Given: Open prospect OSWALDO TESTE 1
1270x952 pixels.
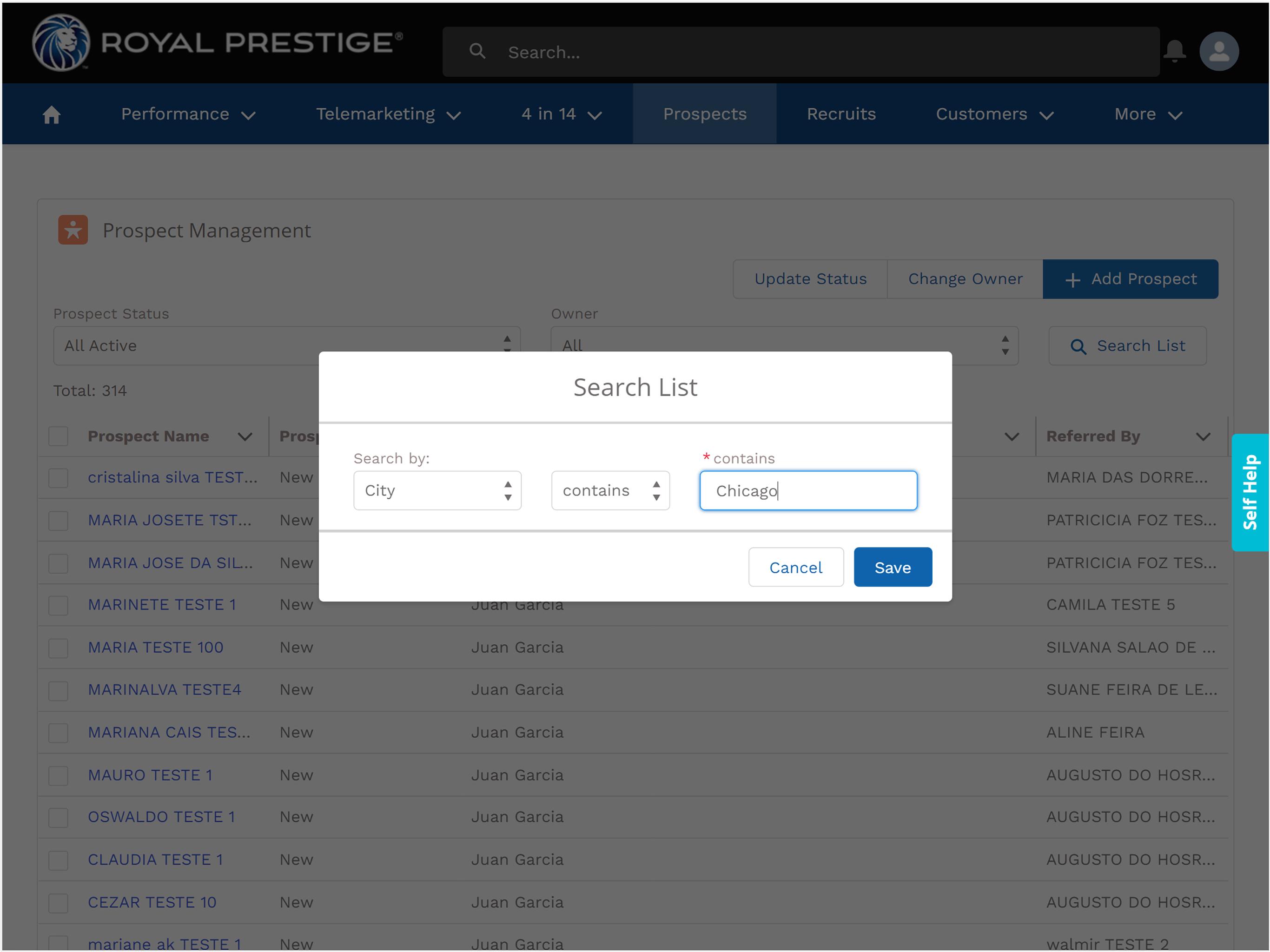Looking at the screenshot, I should [161, 817].
